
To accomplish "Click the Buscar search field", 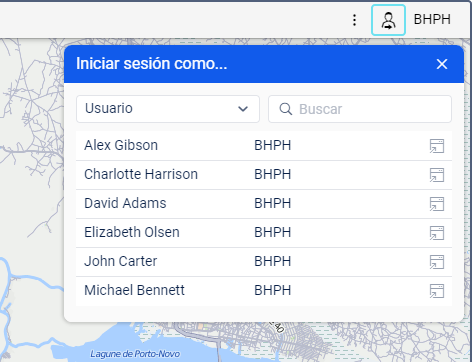I will point(360,109).
